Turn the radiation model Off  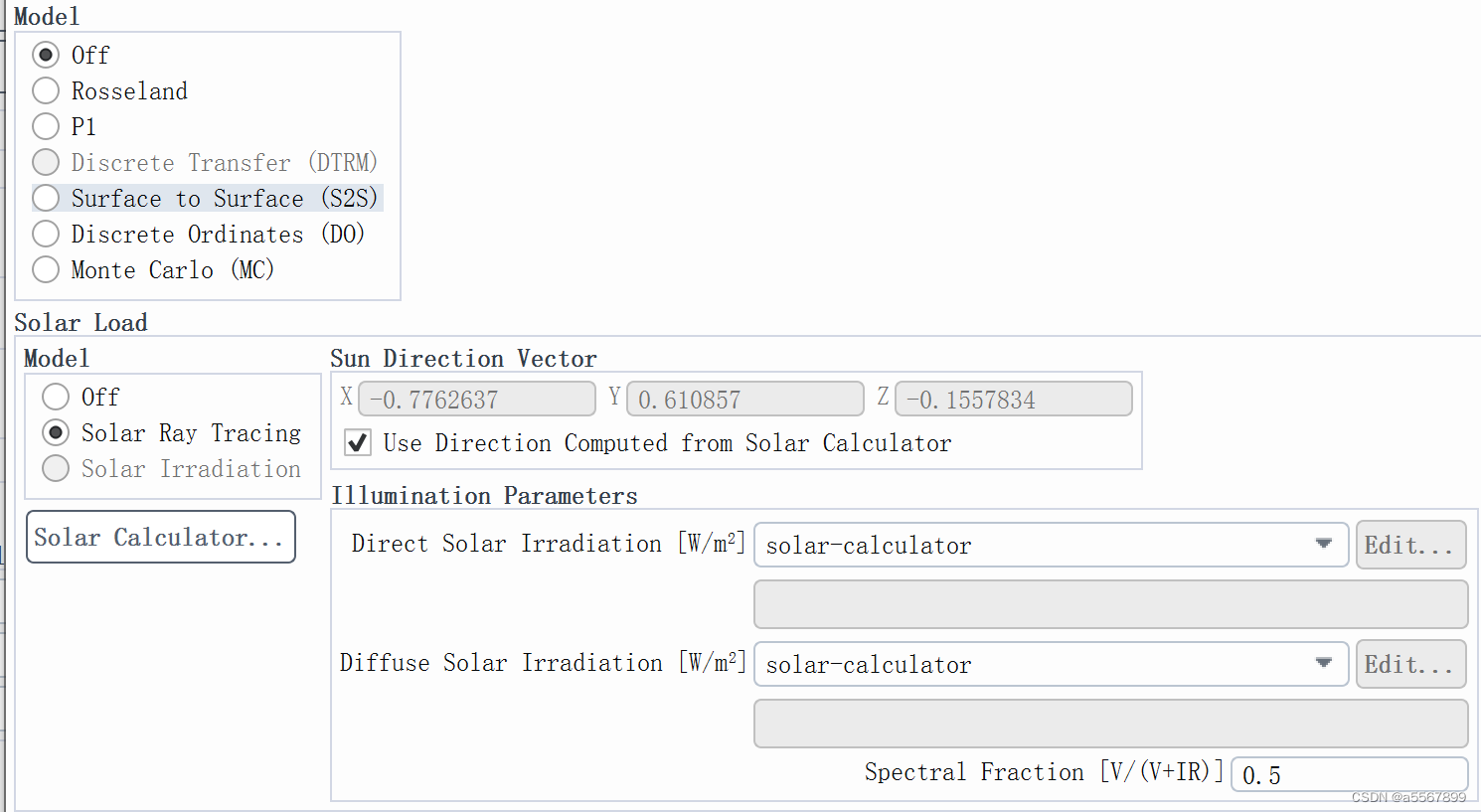[45, 55]
